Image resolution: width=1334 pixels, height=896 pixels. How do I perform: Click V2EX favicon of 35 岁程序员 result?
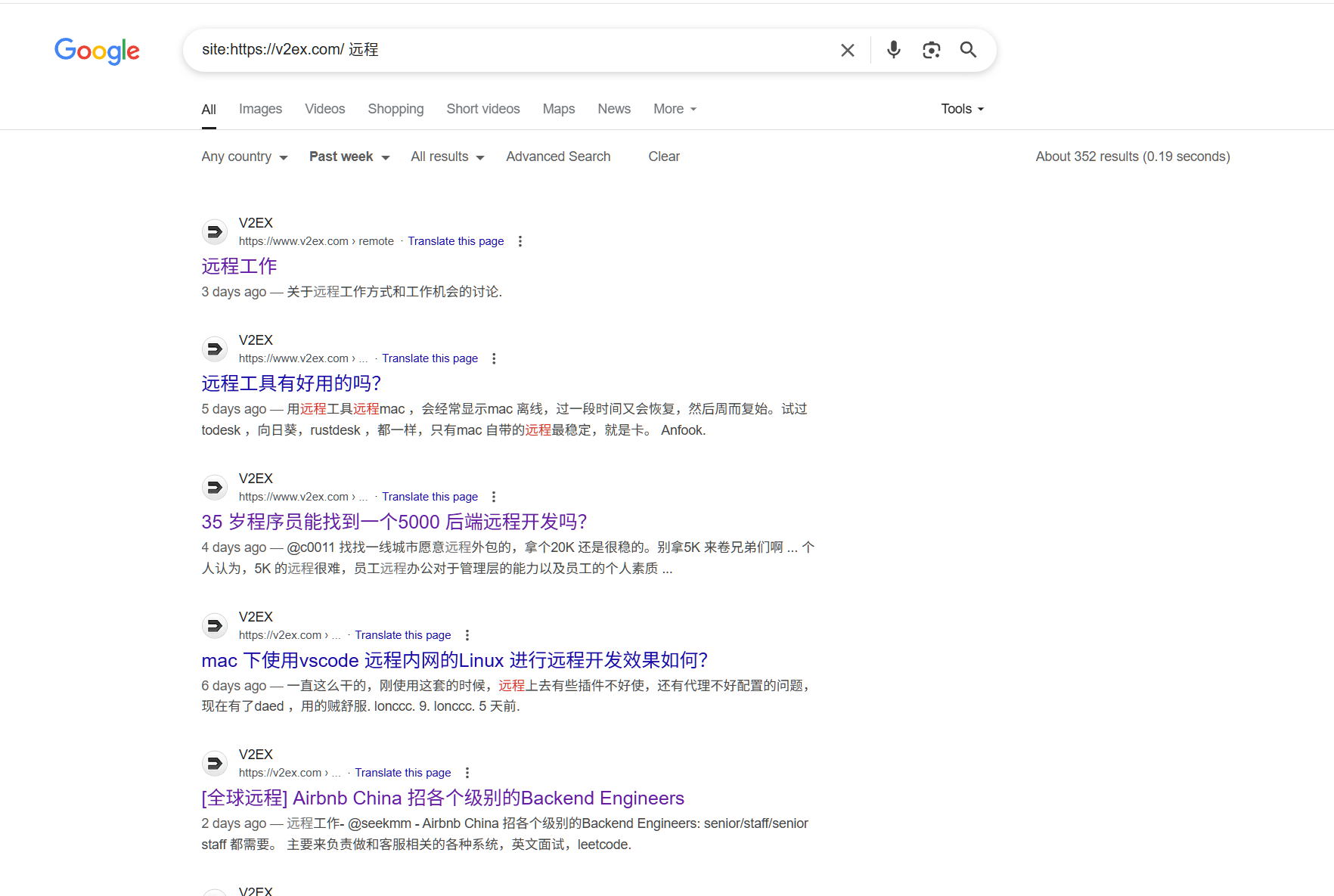point(215,487)
